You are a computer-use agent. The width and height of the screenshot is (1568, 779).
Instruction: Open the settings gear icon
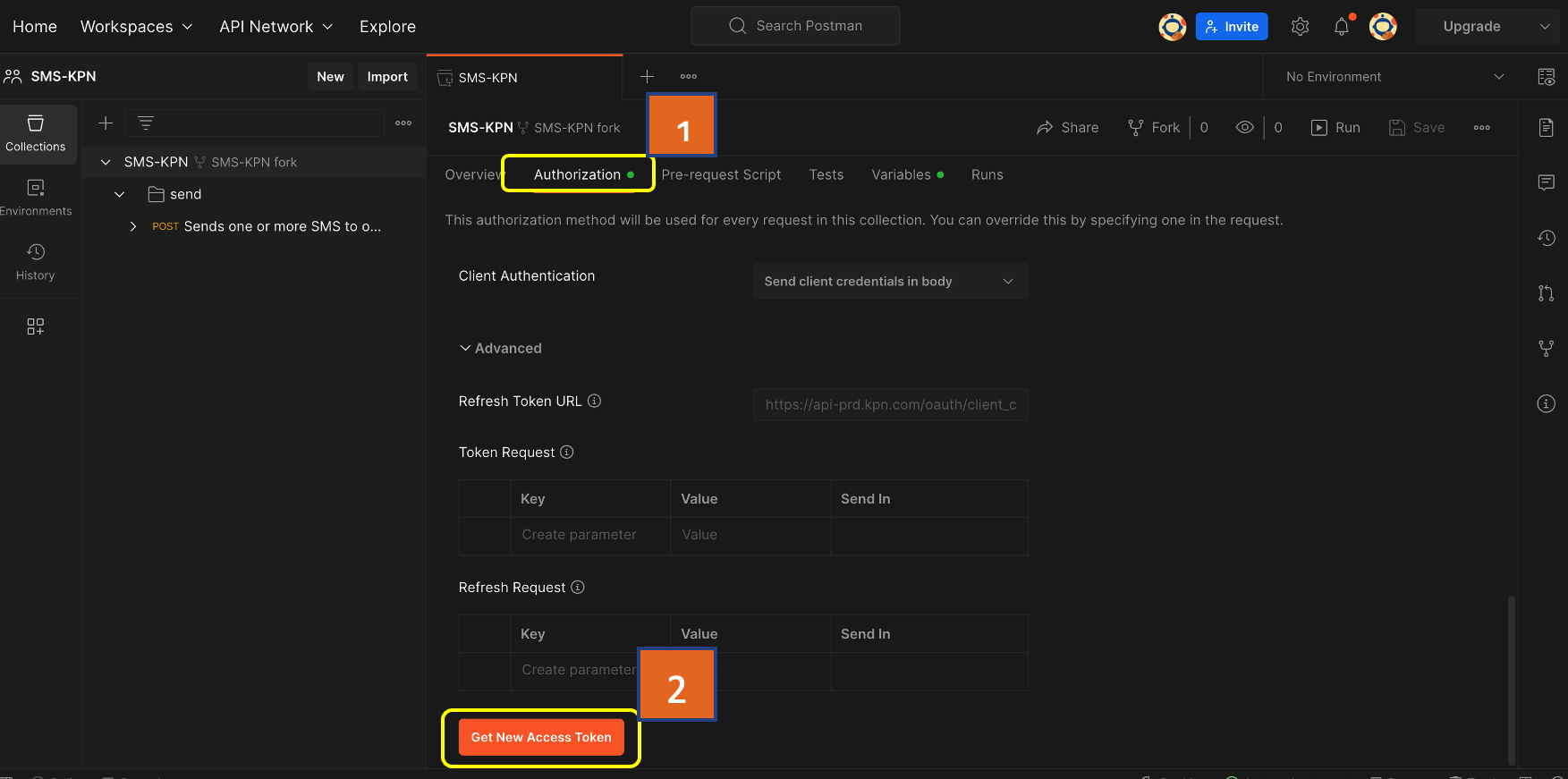[x=1301, y=27]
